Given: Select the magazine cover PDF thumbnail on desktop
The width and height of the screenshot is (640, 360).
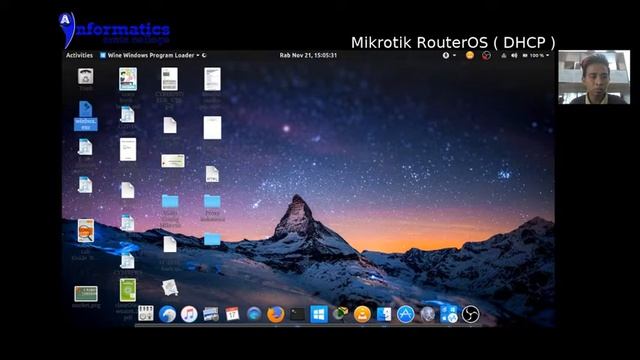Looking at the screenshot, I should click(128, 79).
